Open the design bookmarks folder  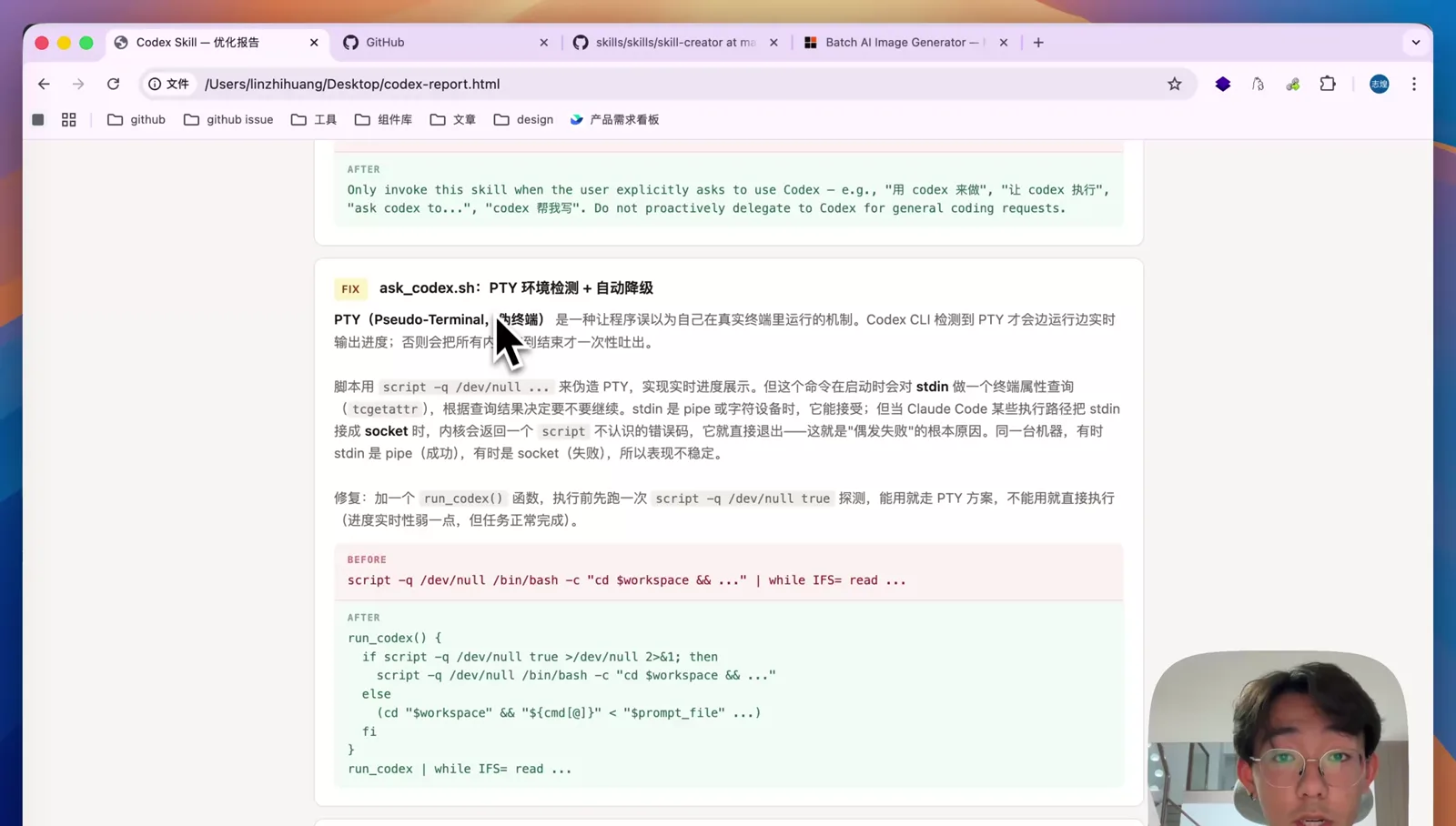click(523, 119)
